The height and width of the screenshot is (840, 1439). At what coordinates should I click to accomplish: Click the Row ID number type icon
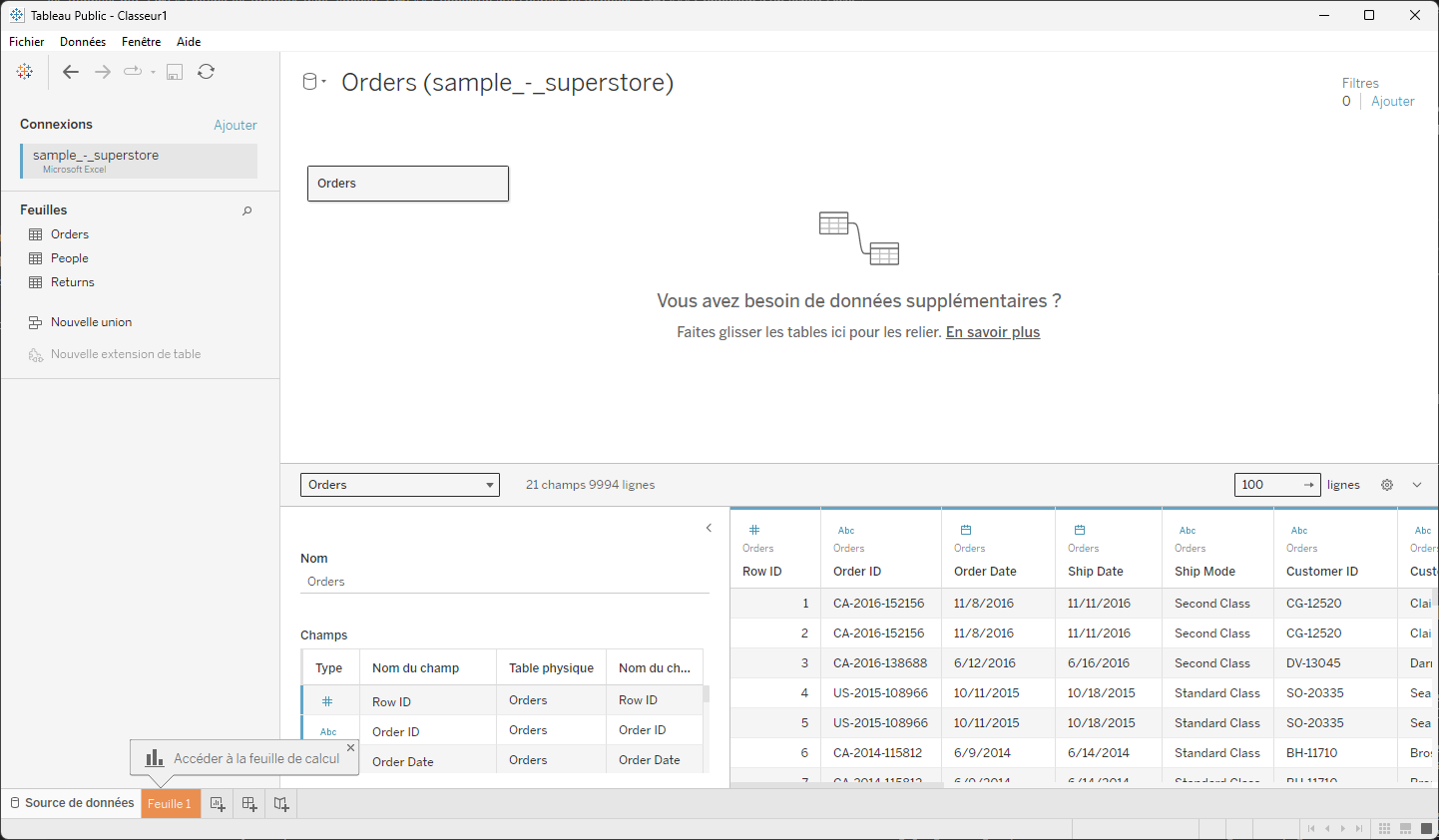point(754,530)
